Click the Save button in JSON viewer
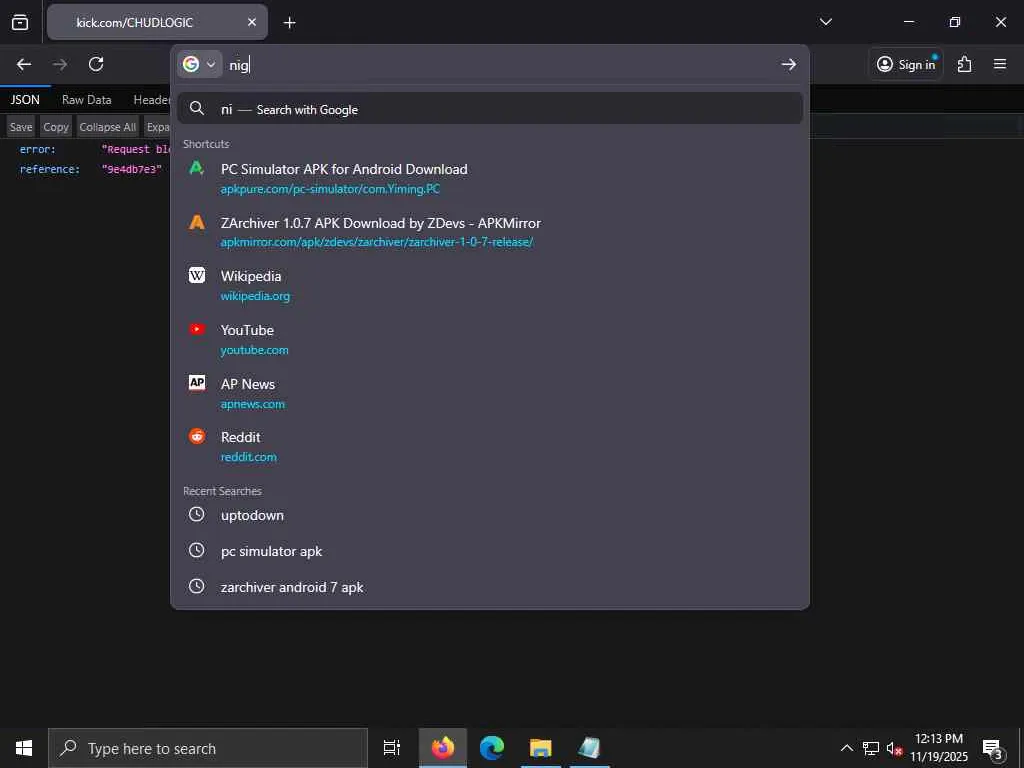The width and height of the screenshot is (1024, 768). pos(21,127)
